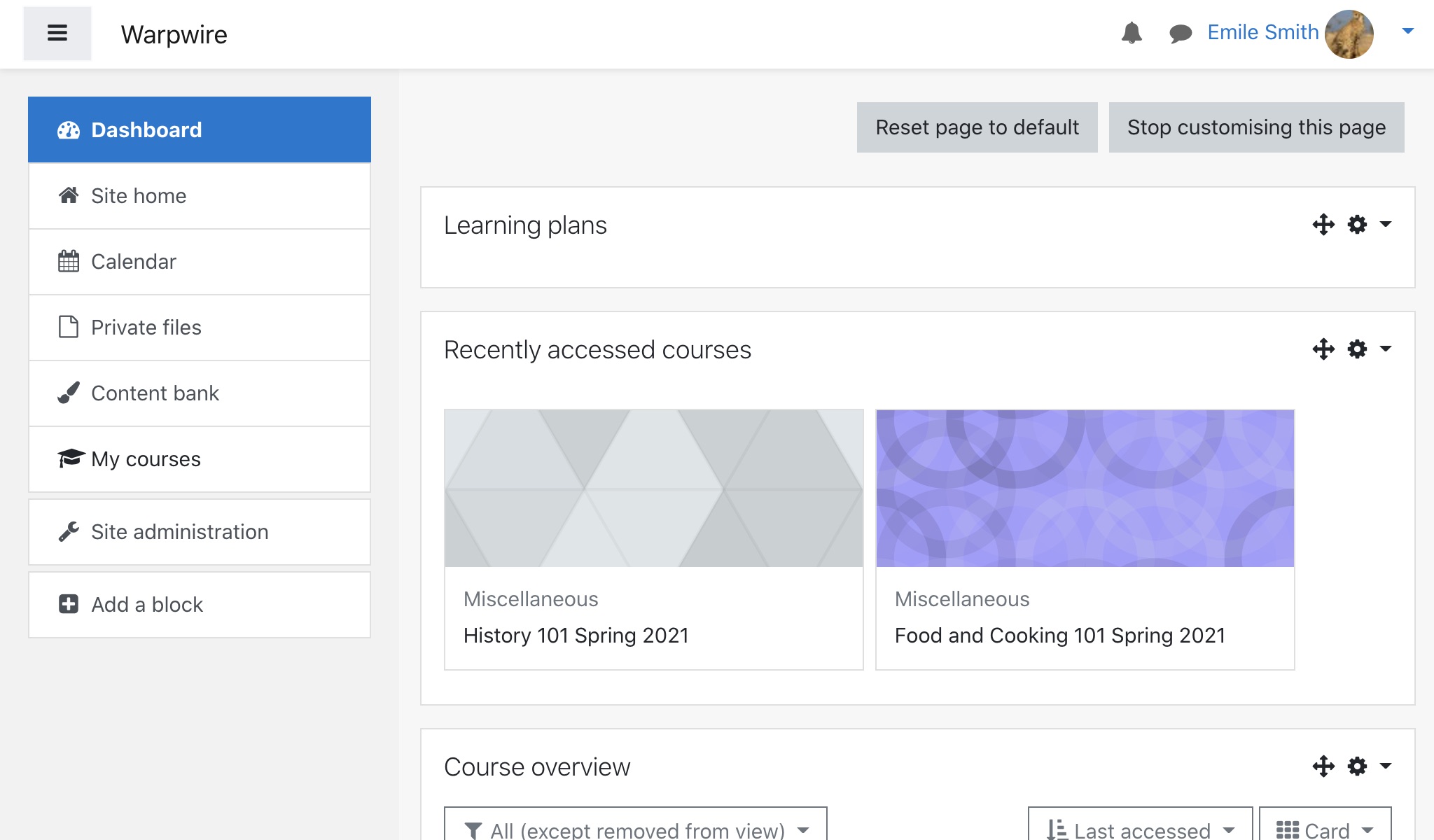
Task: Click move icon on Course overview block
Action: [1323, 766]
